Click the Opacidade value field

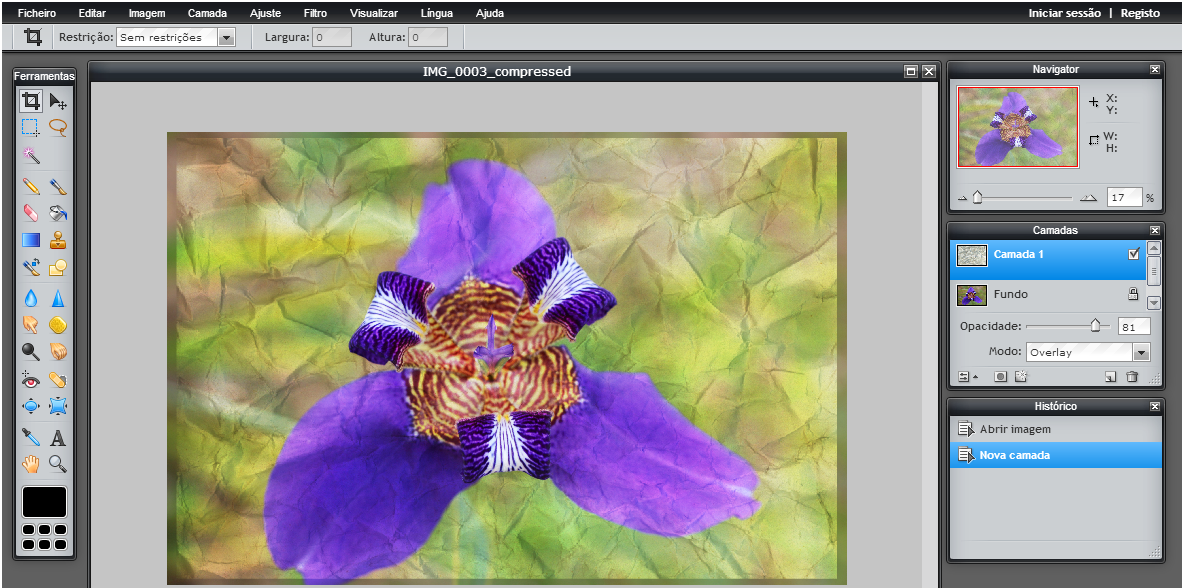[x=1134, y=326]
